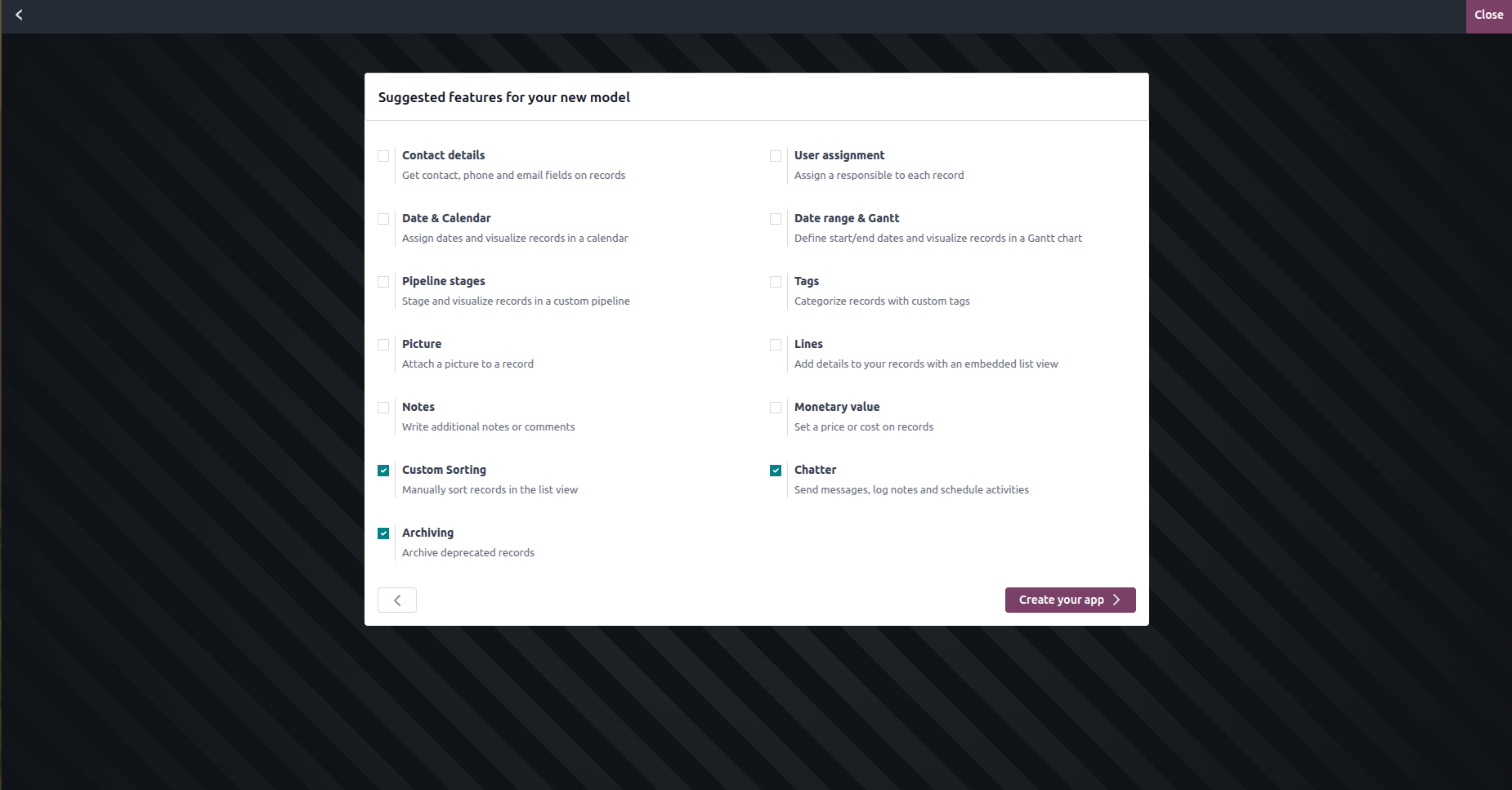The width and height of the screenshot is (1512, 790).
Task: Uncheck the Custom Sorting checkbox
Action: tap(383, 471)
